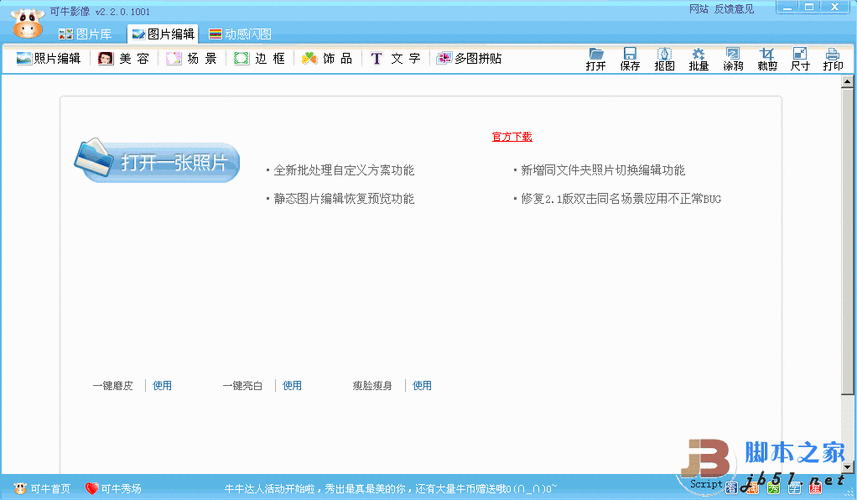857x500 pixels.
Task: Click the scrollbar up arrow
Action: pos(847,81)
